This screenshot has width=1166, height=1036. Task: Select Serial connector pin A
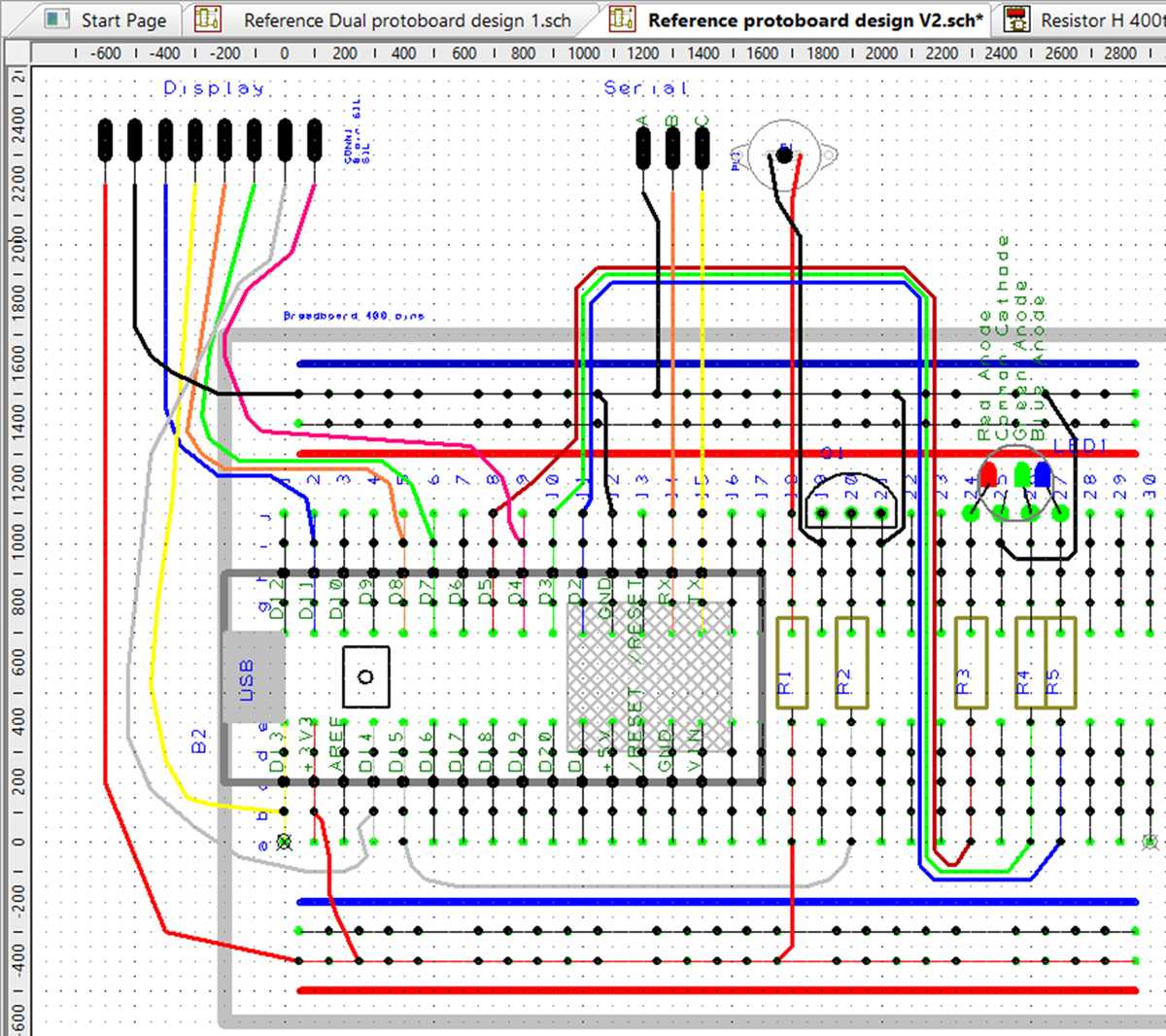[643, 148]
